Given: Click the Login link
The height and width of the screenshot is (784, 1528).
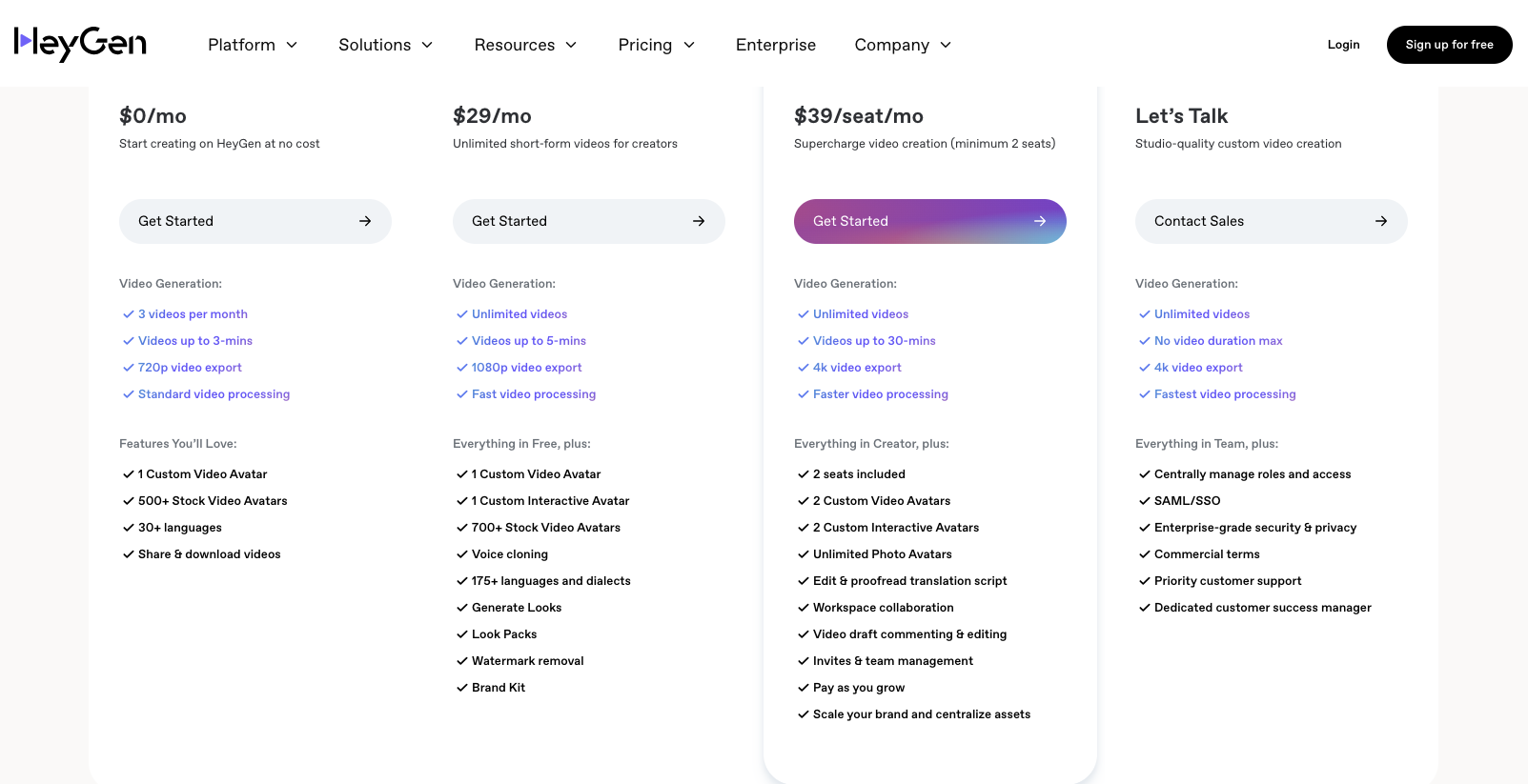Looking at the screenshot, I should 1343,45.
